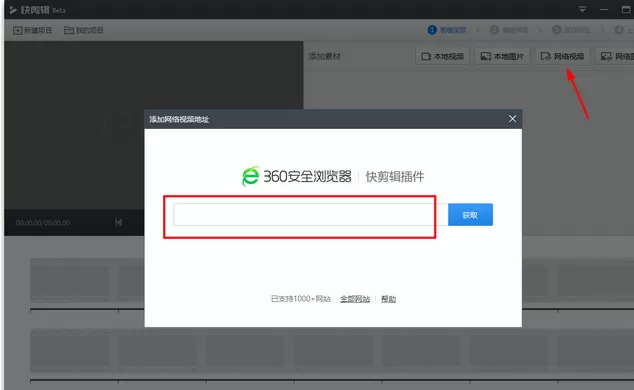634x390 pixels.
Task: Click the skip-to-start playback icon
Action: (118, 222)
